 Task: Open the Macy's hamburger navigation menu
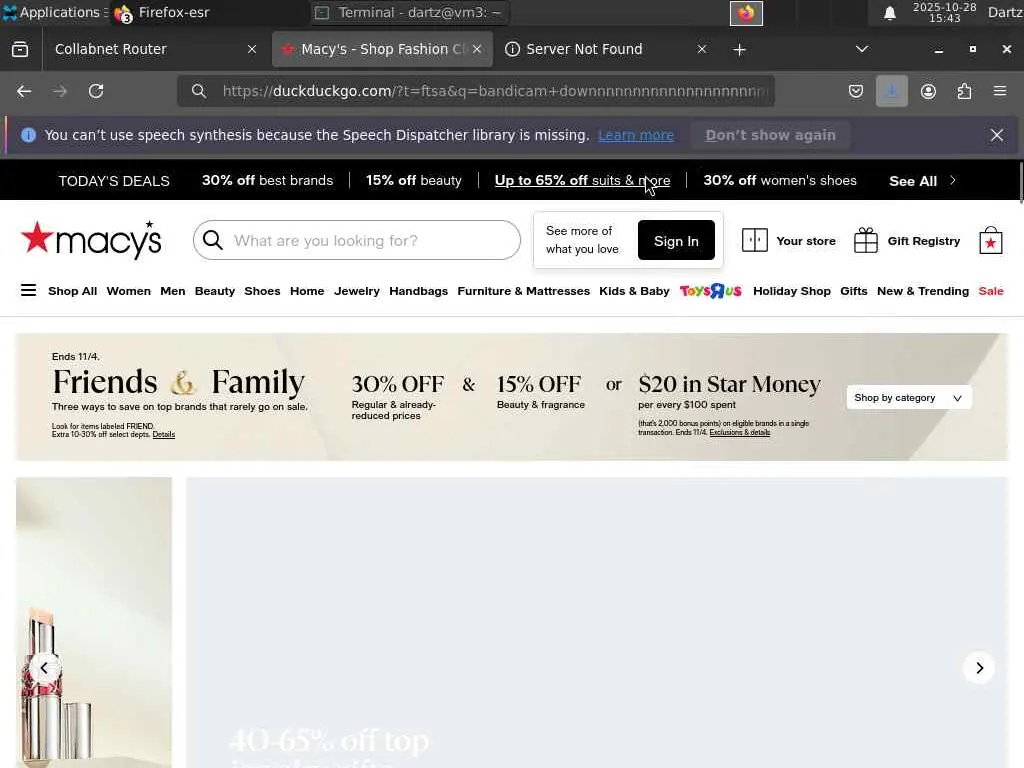coord(28,291)
